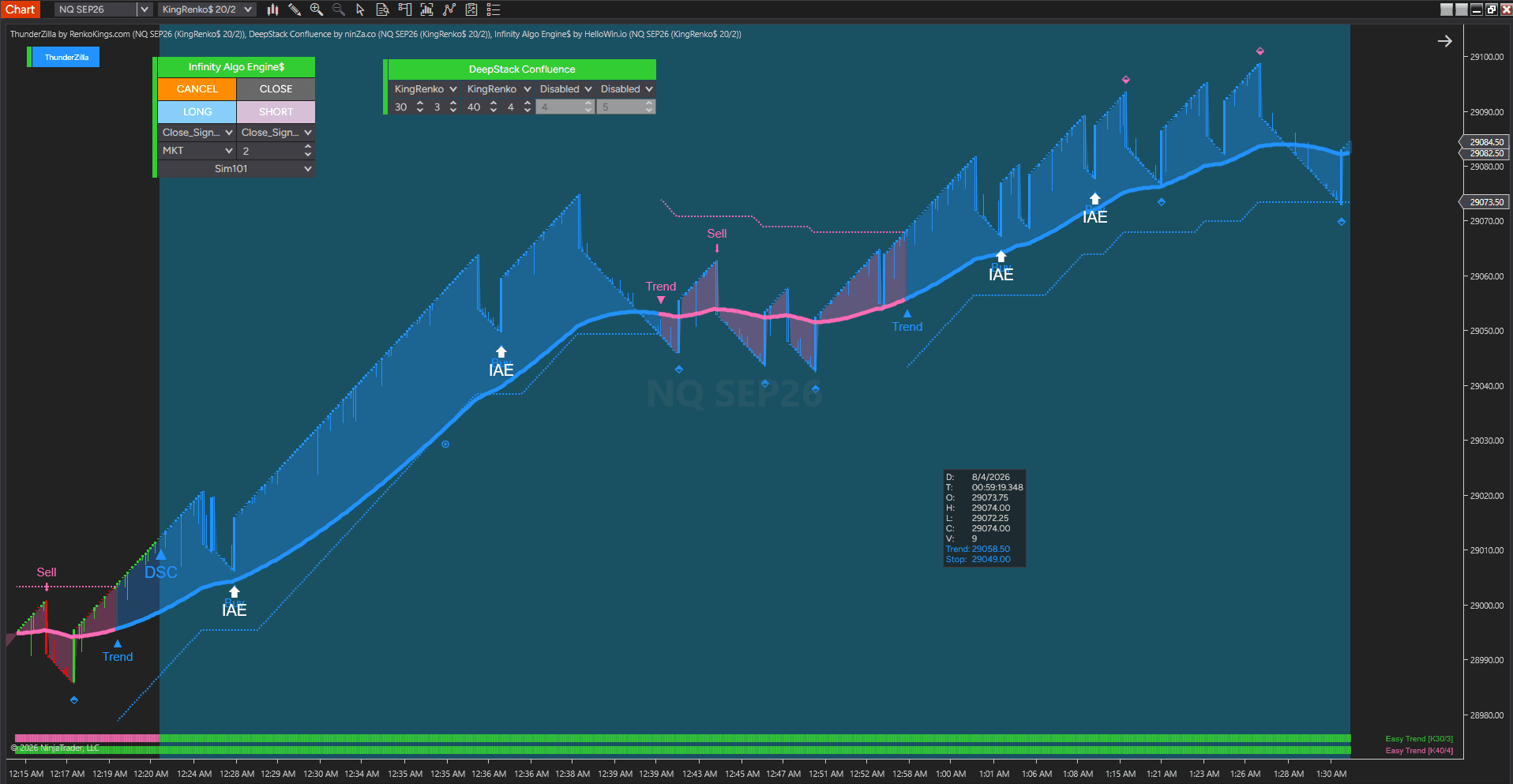Click the disabled field showing 5
The image size is (1513, 784).
[626, 107]
